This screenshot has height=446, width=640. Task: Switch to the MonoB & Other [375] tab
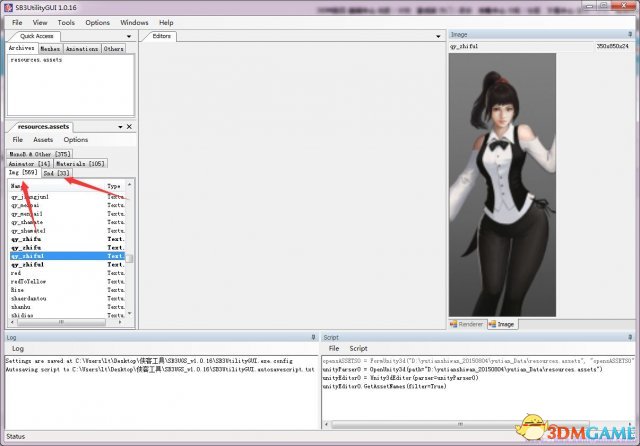pos(40,154)
